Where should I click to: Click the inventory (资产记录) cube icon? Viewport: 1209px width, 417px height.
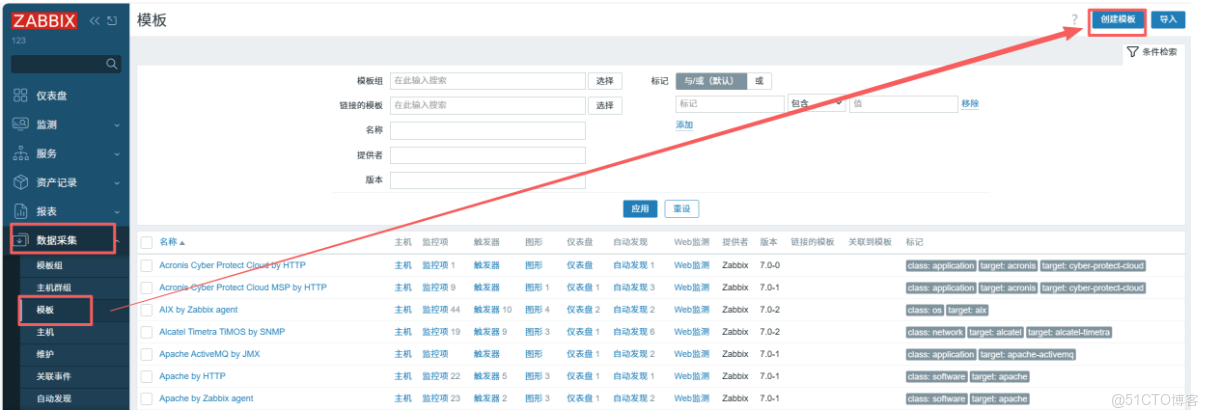[20, 183]
